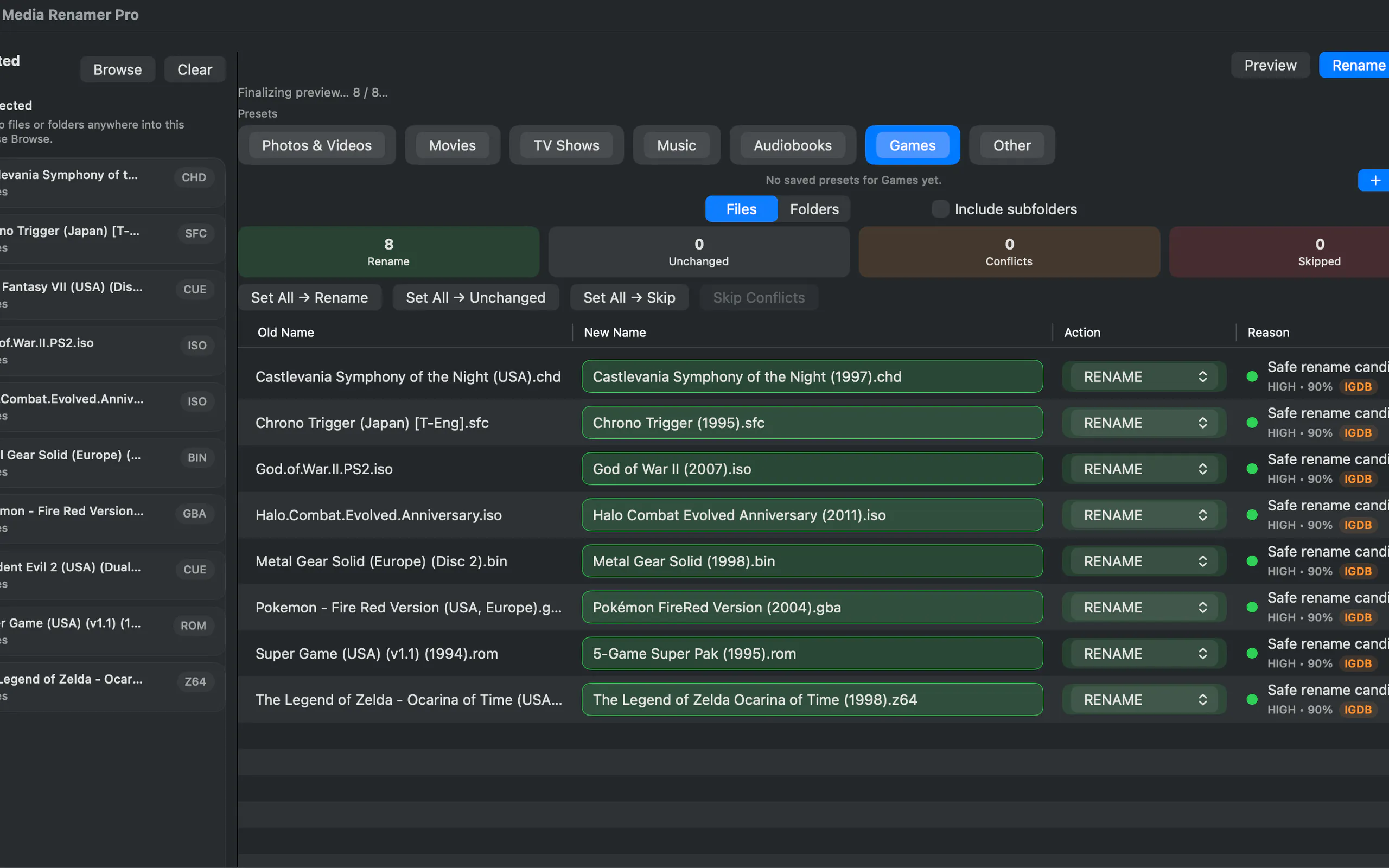Select the Games preset tab
1389x868 pixels.
pyautogui.click(x=913, y=145)
